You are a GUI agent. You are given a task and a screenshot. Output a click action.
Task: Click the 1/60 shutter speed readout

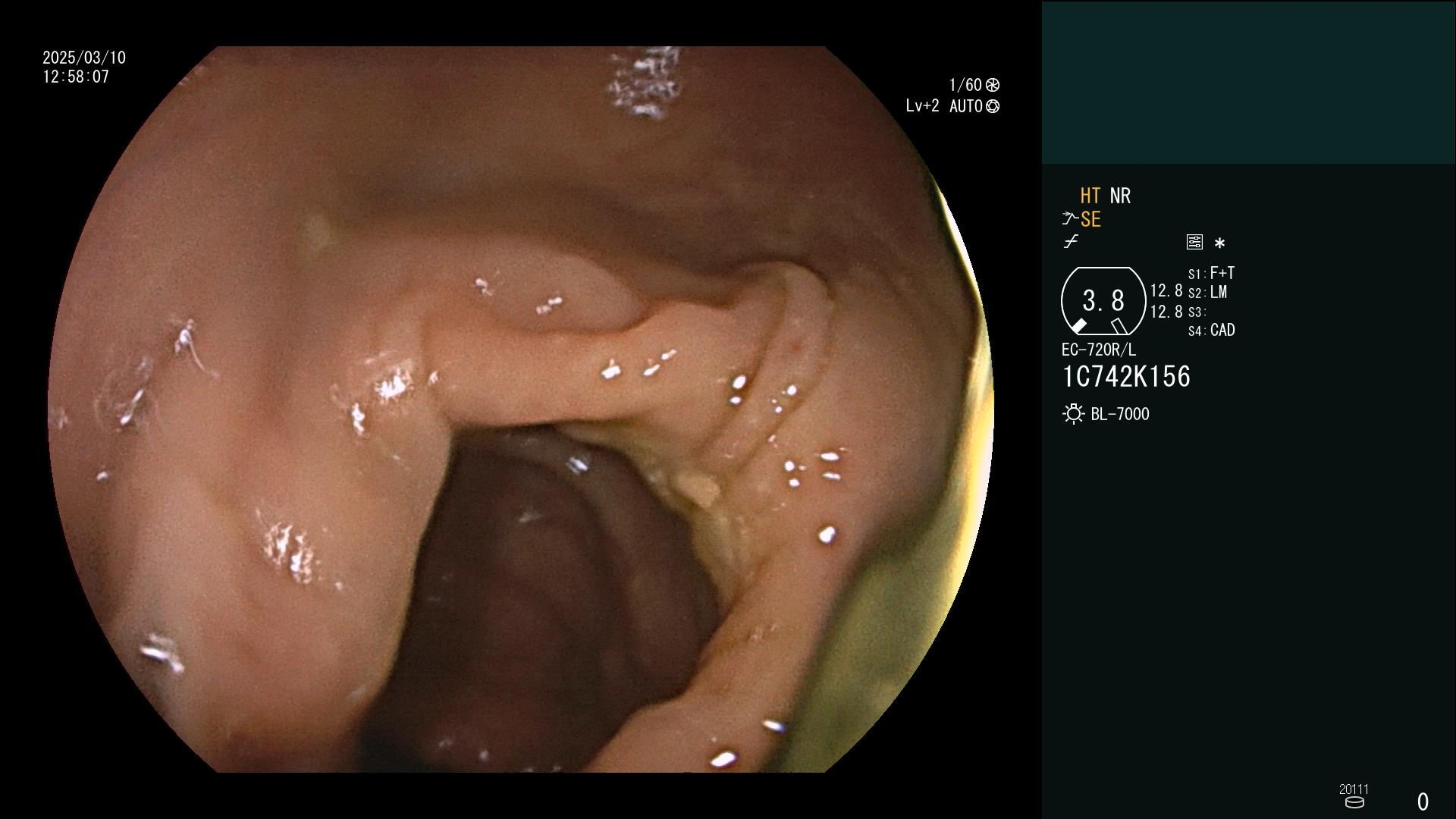click(x=965, y=85)
